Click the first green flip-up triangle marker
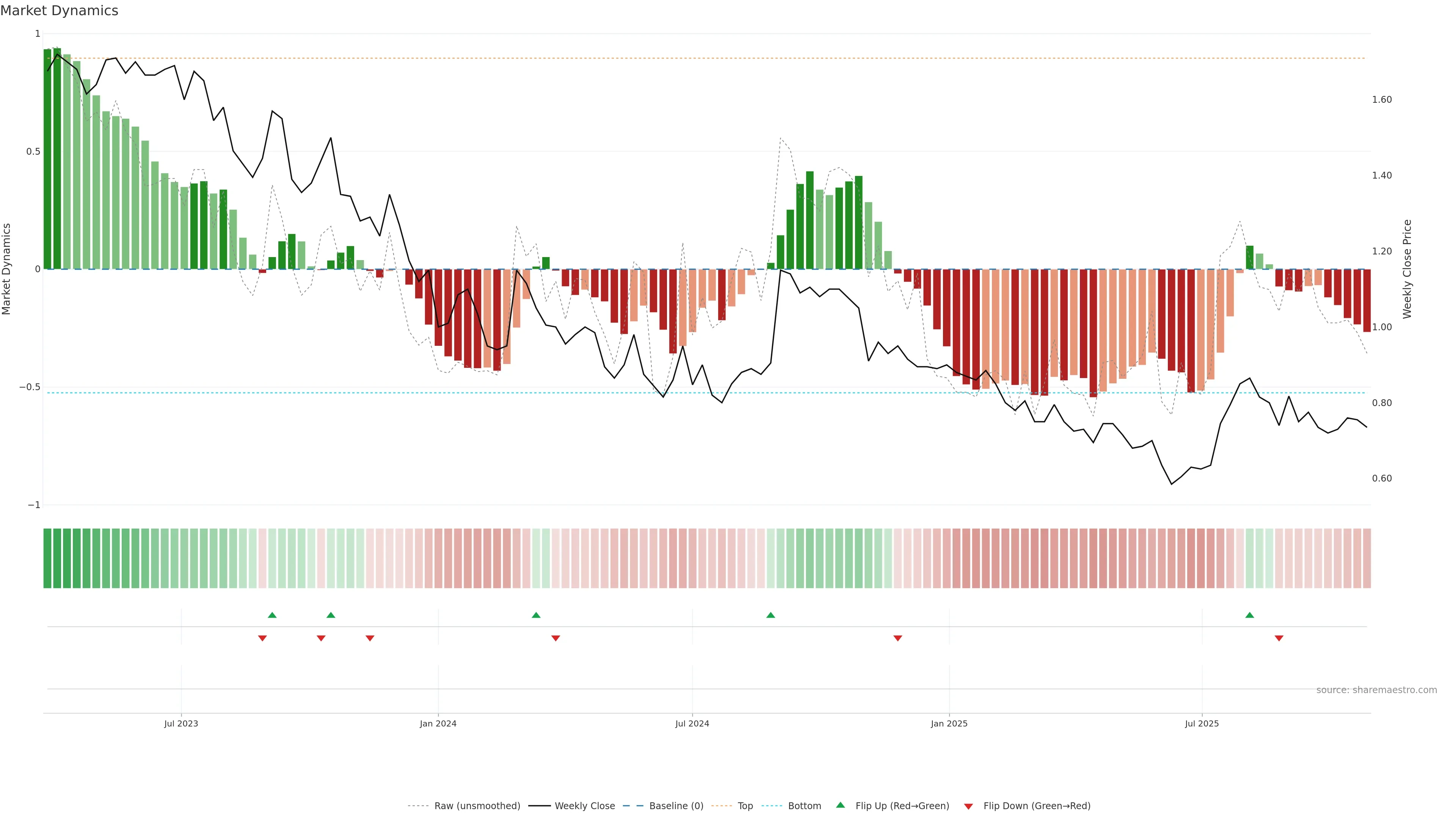 point(272,615)
